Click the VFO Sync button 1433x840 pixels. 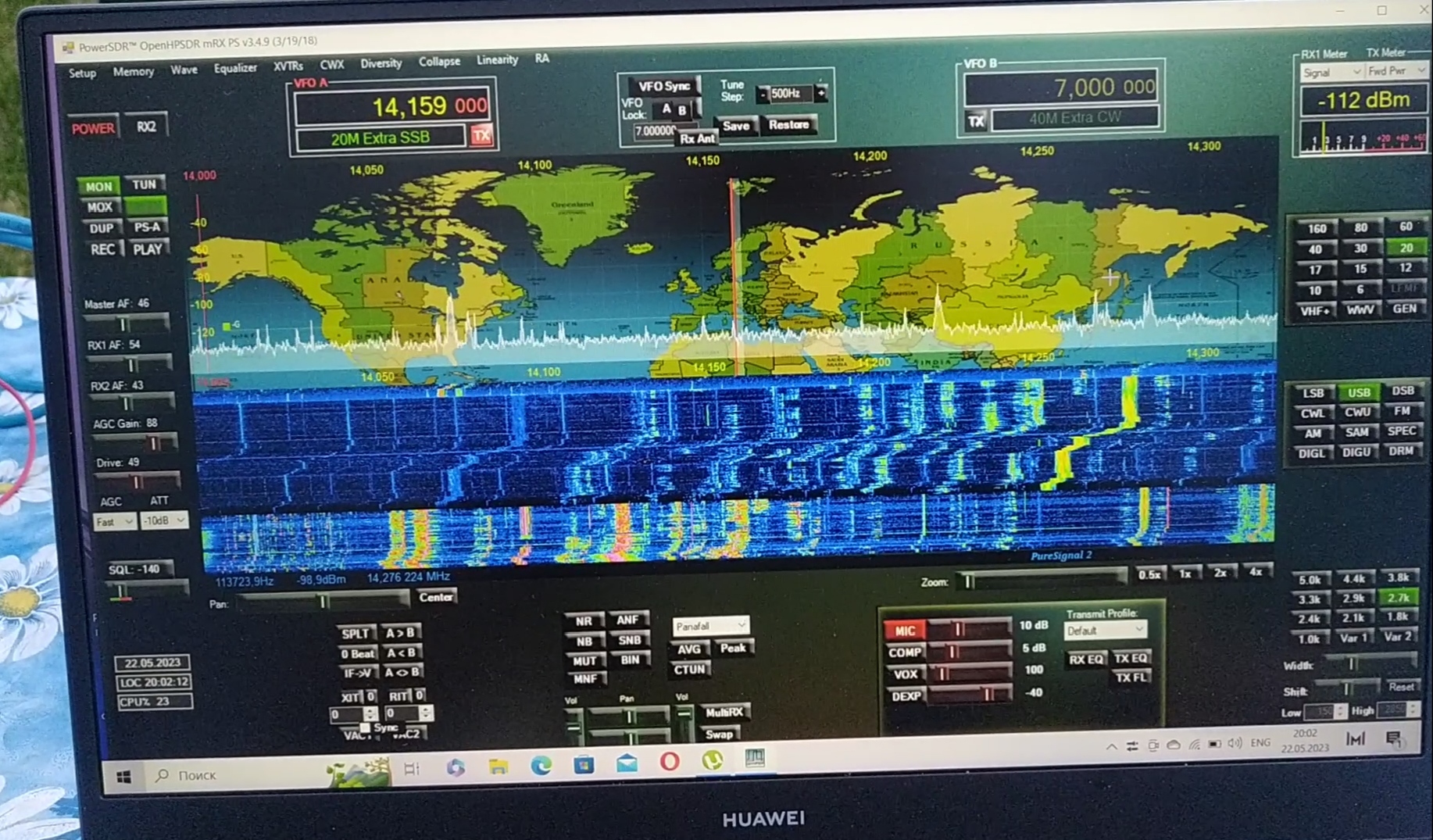point(664,86)
